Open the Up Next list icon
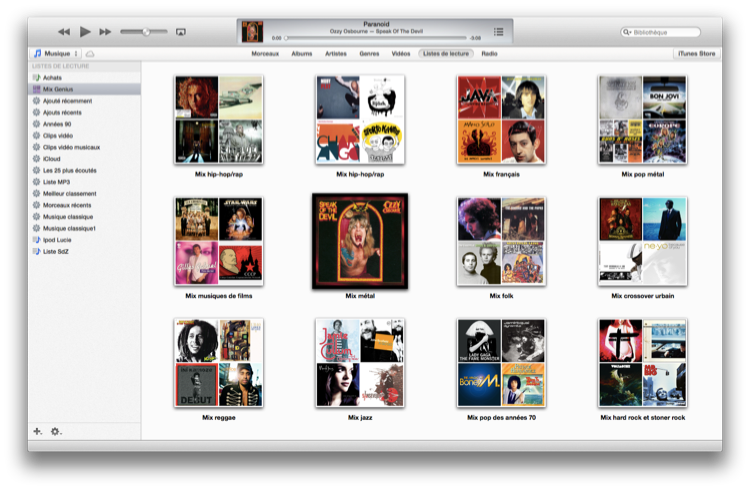This screenshot has height=490, width=750. 499,32
